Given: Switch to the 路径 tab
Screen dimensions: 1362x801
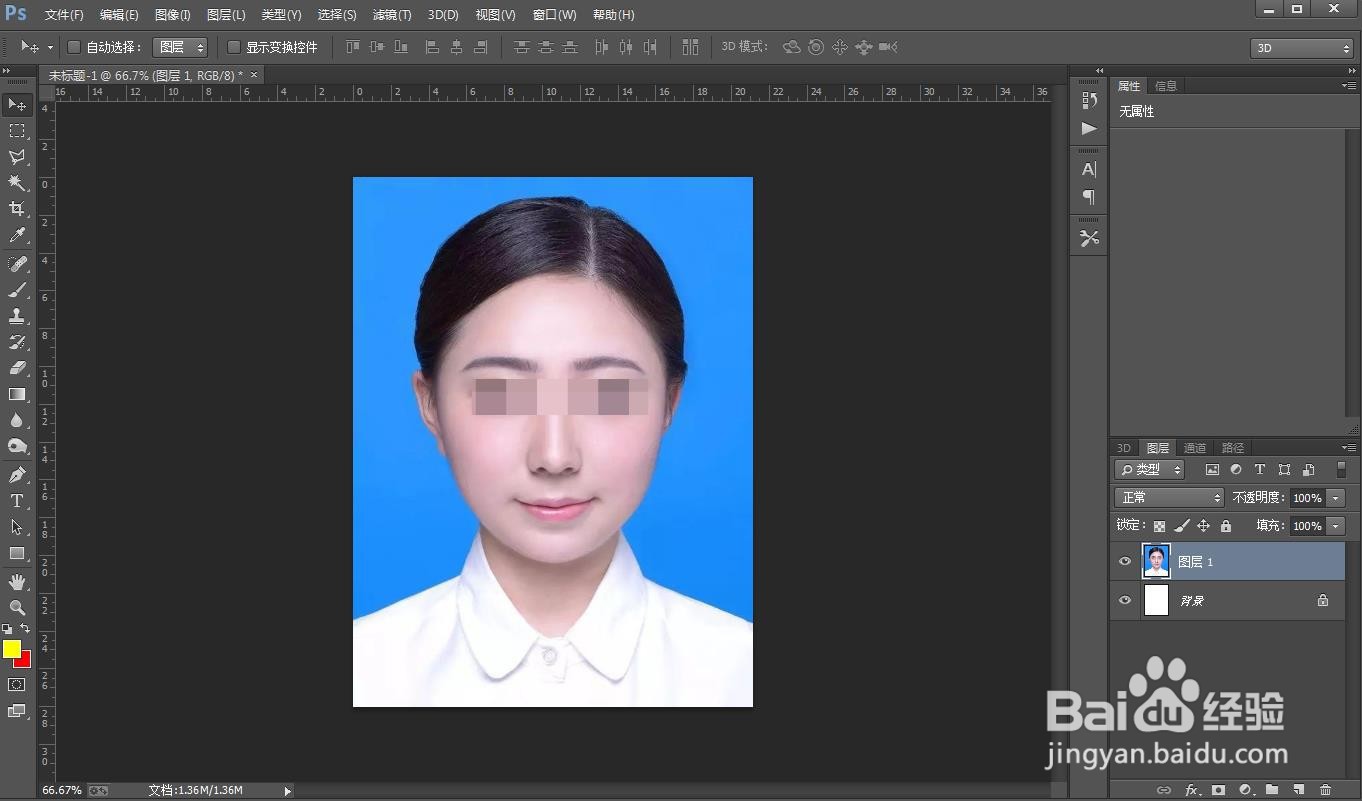Looking at the screenshot, I should point(1233,448).
